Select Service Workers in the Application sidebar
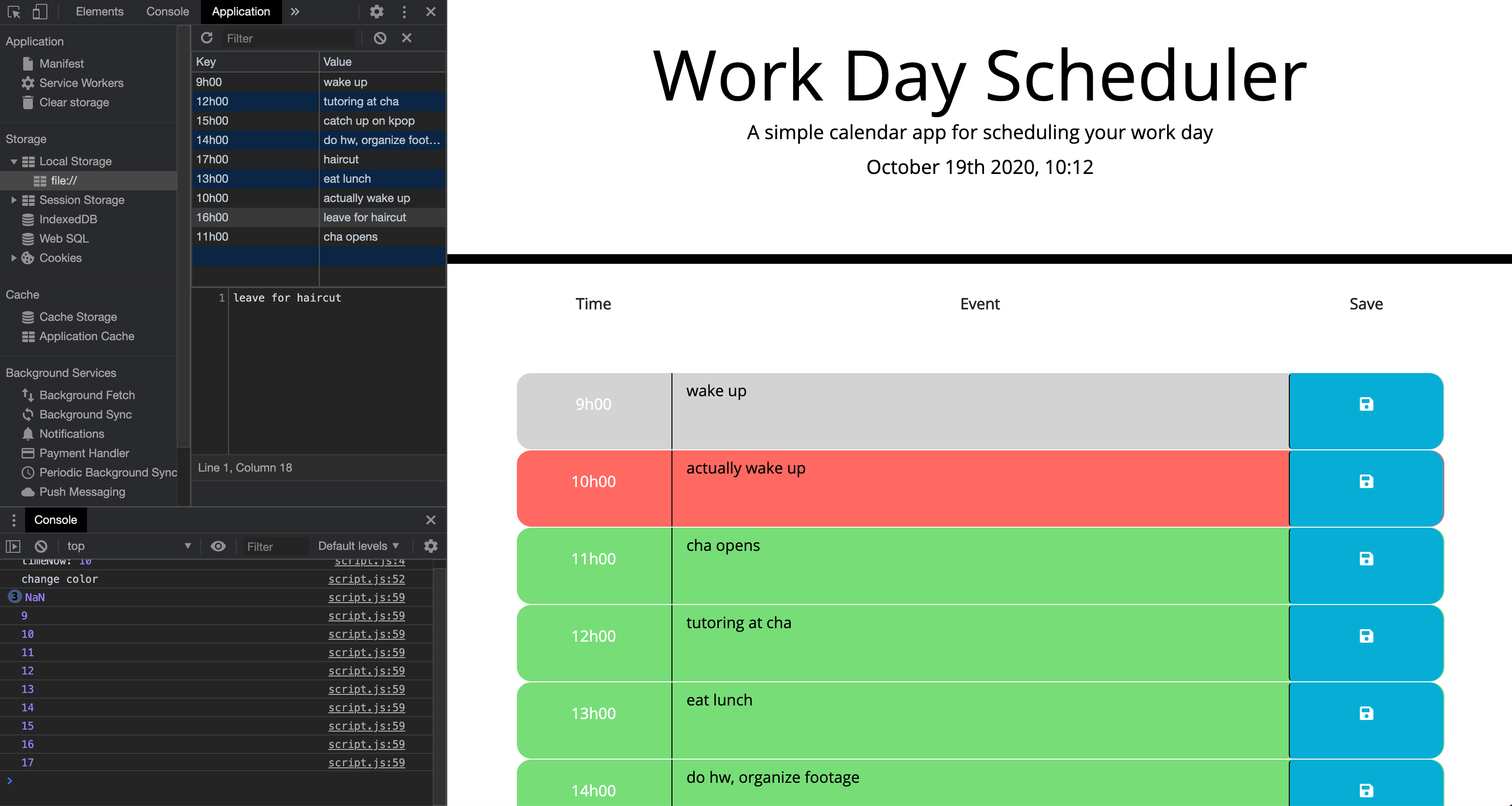 [82, 83]
